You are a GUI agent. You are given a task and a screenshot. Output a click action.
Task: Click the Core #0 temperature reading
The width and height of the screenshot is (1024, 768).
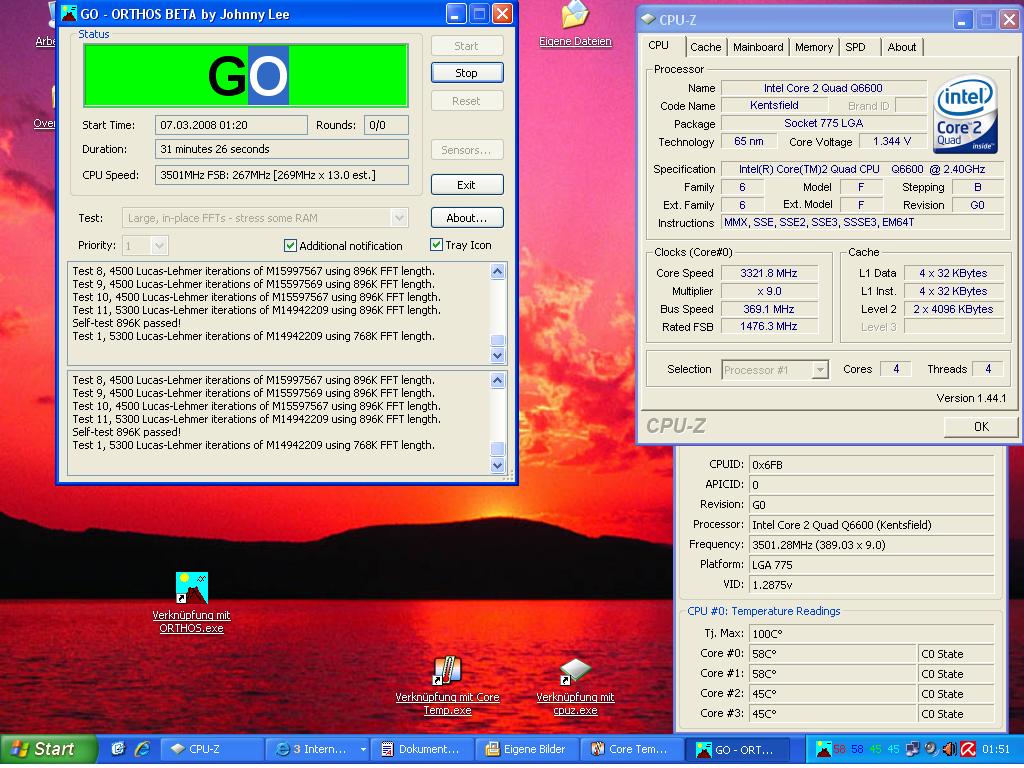pos(833,654)
